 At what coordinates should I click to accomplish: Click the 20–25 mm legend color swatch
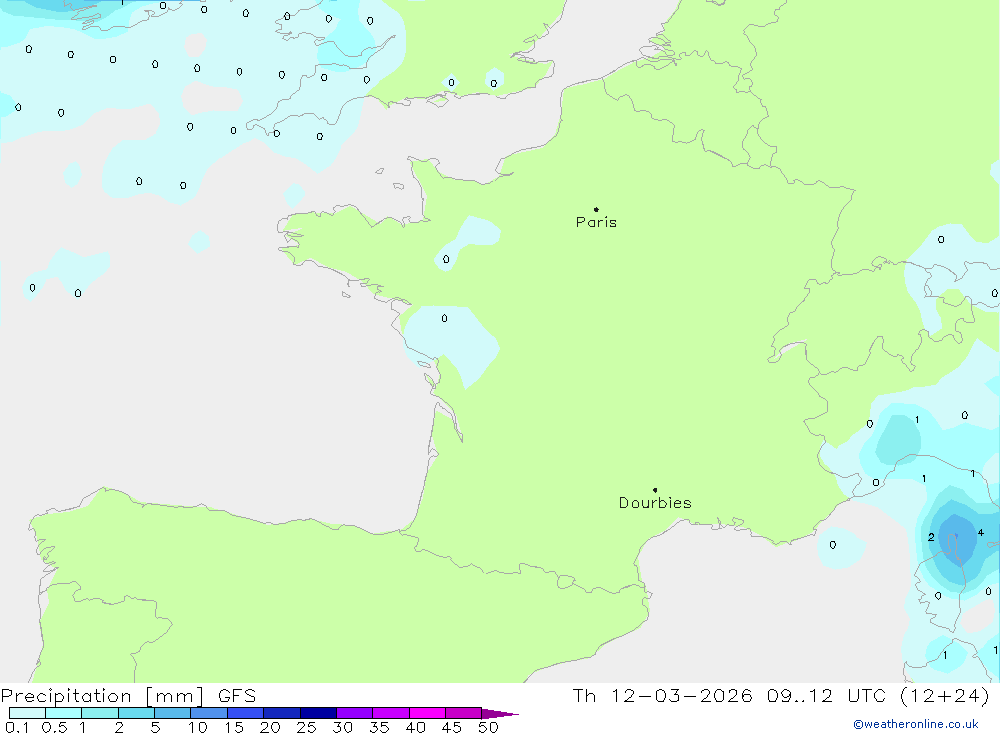[x=282, y=713]
